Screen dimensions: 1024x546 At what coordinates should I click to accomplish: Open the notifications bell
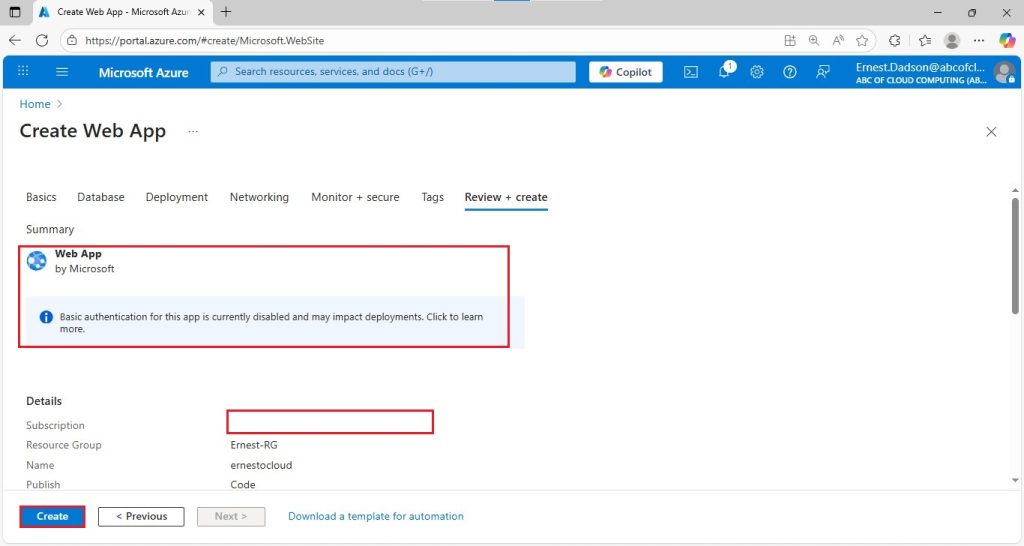coord(725,71)
